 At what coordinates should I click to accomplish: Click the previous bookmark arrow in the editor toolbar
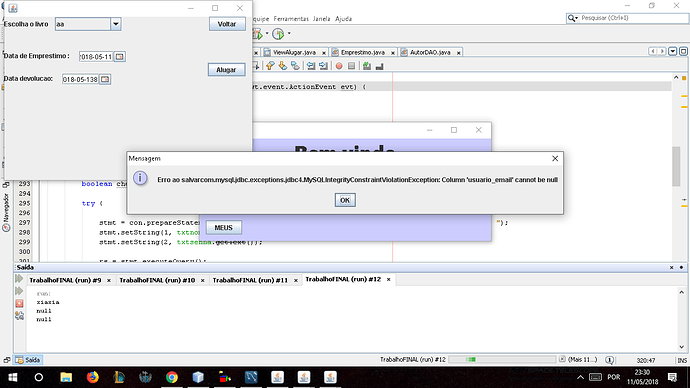click(270, 66)
